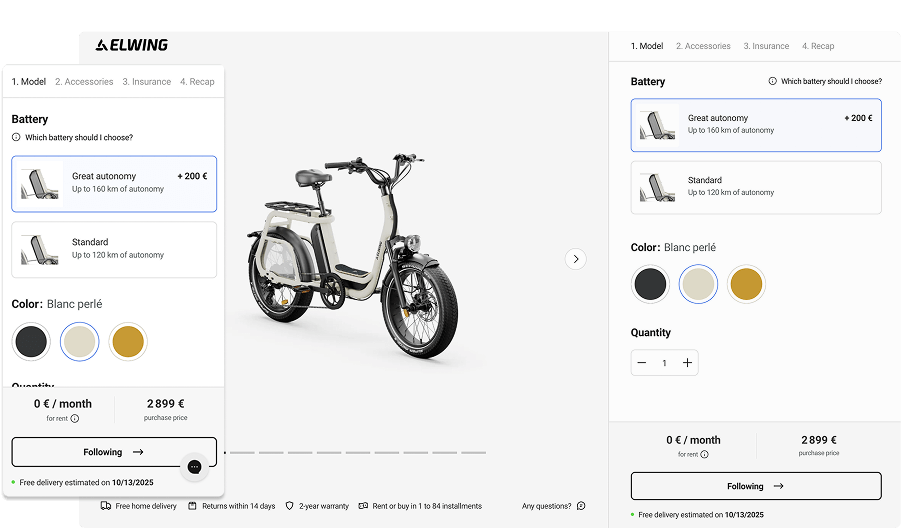
Task: Click the Free home delivery truck icon
Action: 106,506
